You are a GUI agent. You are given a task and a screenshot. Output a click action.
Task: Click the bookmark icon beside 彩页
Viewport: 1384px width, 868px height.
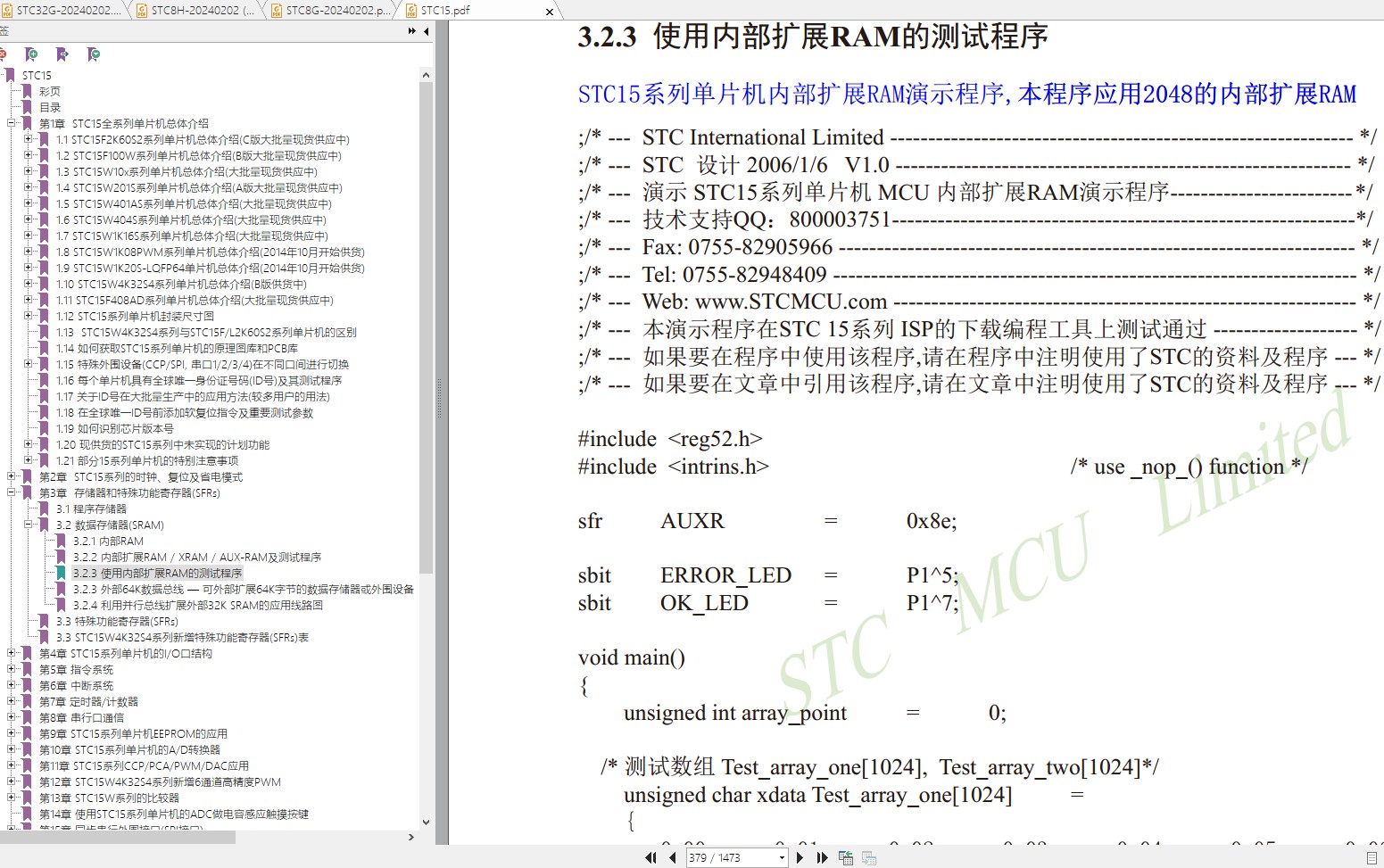[x=27, y=91]
